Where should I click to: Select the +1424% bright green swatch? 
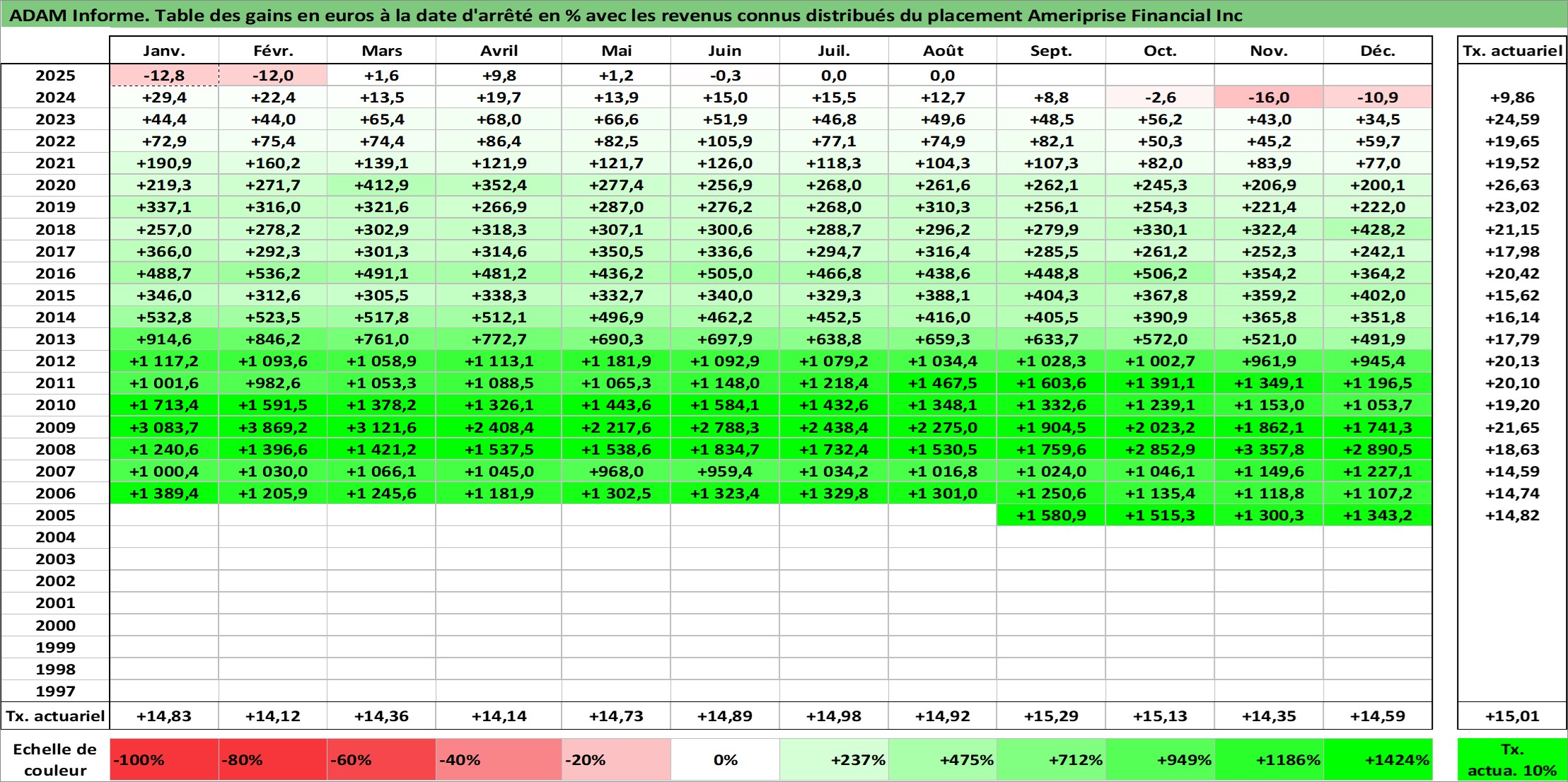1378,760
